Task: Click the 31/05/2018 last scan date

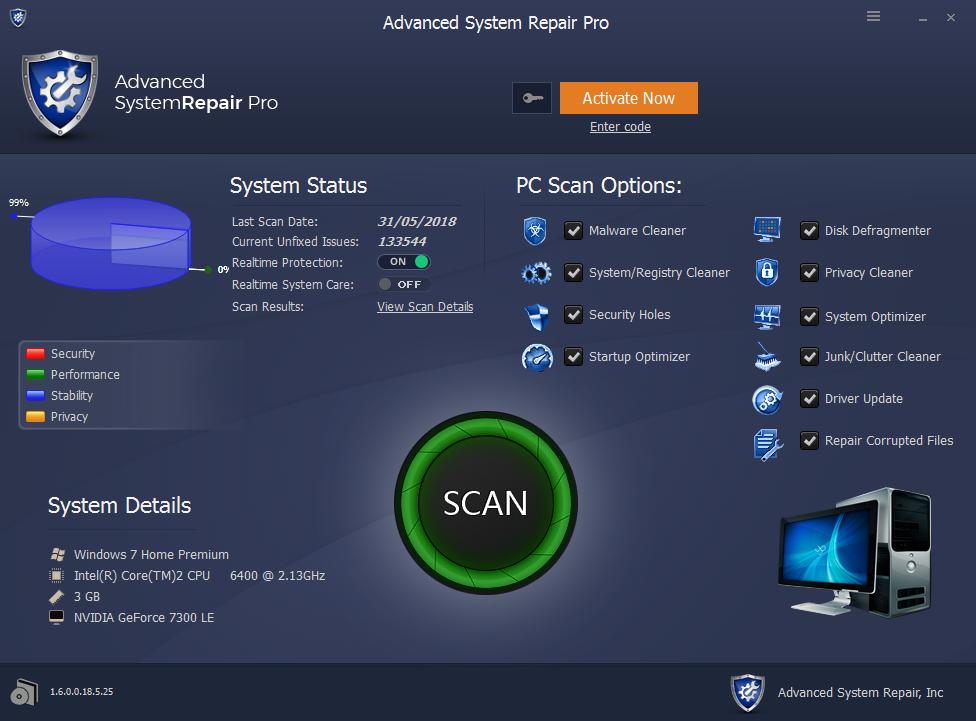Action: click(x=416, y=222)
